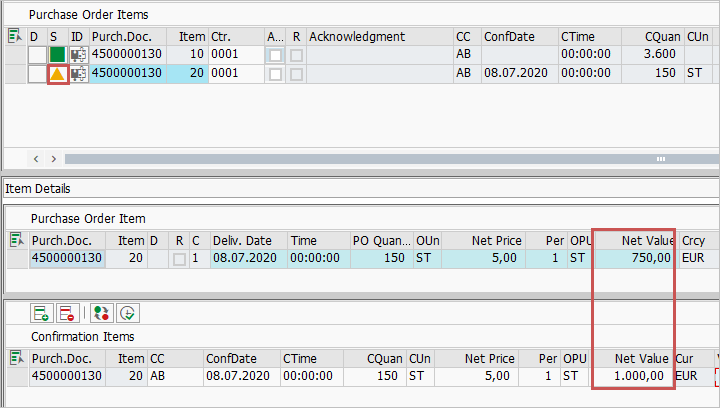Toggle the A checkbox for item 10

[x=275, y=55]
